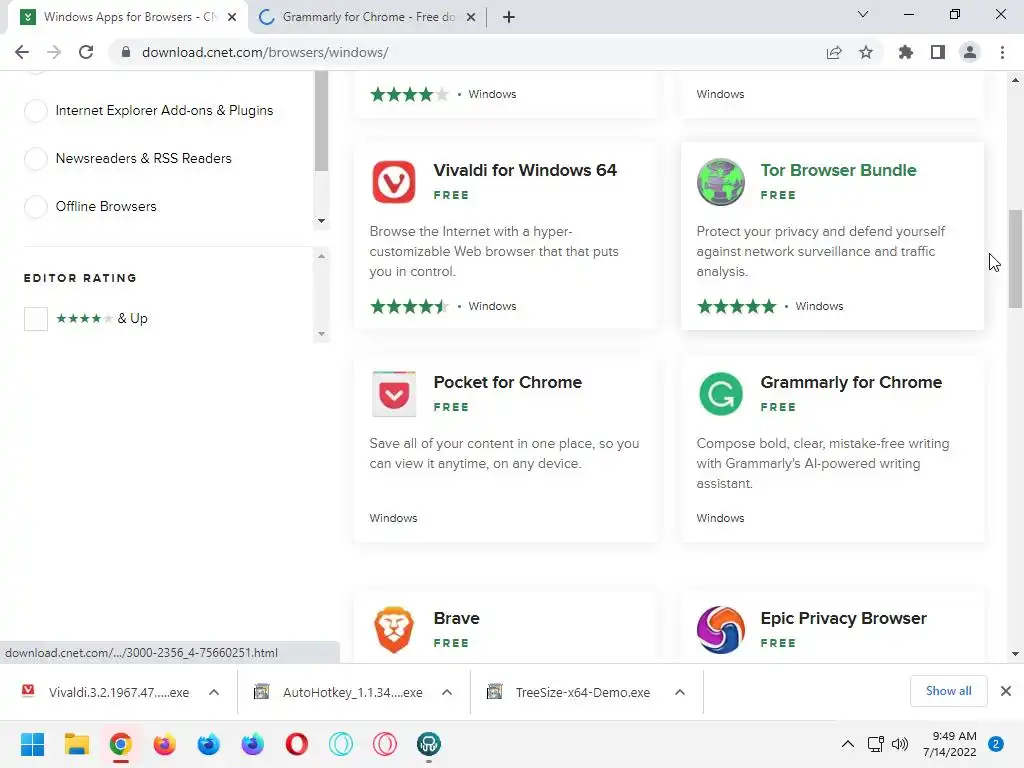Click category list scroll down arrow

(321, 221)
